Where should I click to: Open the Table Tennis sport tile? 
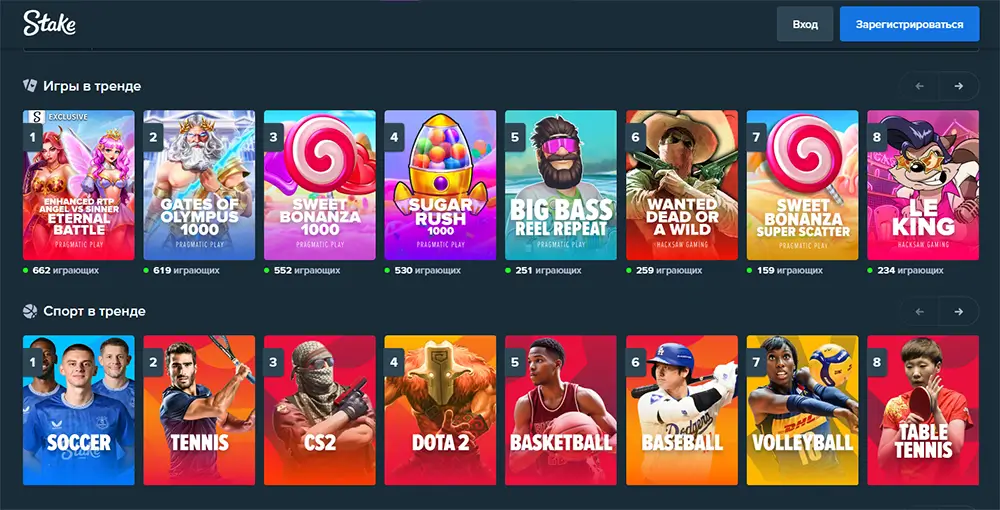click(923, 410)
